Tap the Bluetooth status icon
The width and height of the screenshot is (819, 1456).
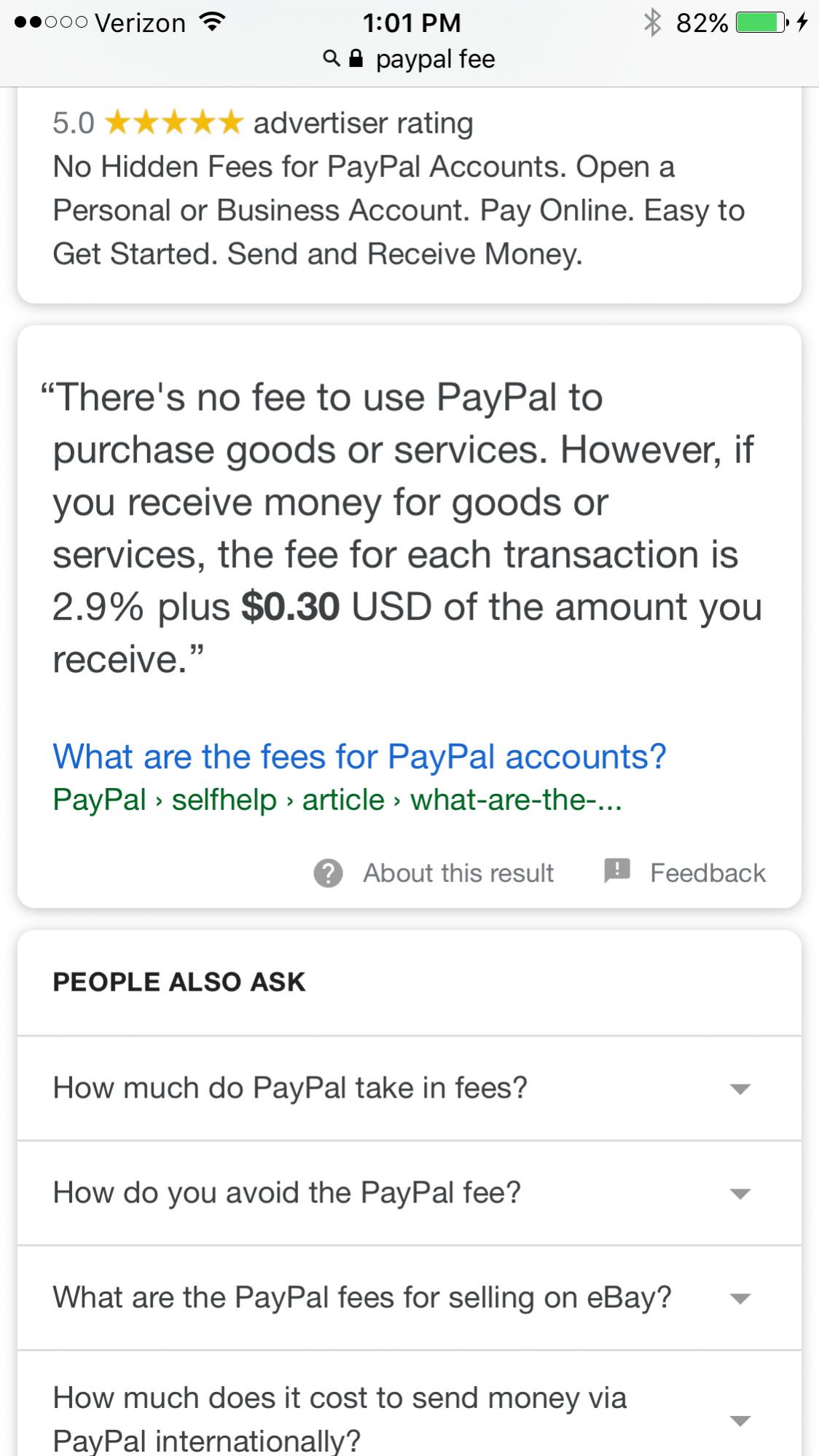[651, 23]
